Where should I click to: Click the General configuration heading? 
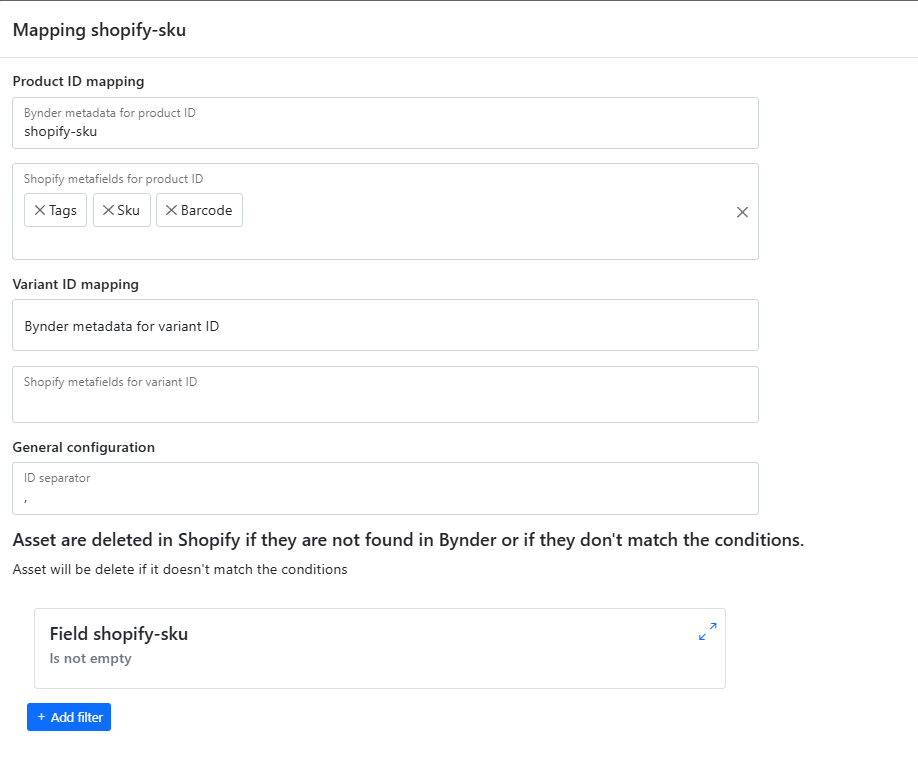pos(83,447)
